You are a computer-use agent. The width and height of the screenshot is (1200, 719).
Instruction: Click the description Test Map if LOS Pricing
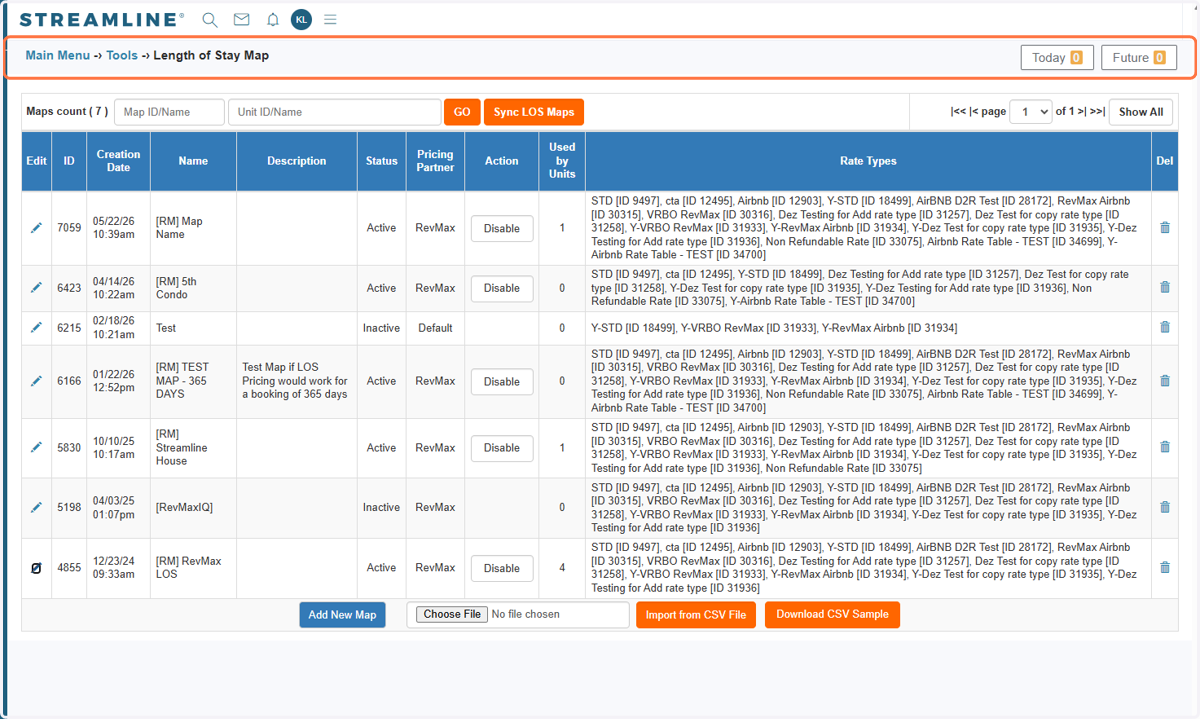295,381
